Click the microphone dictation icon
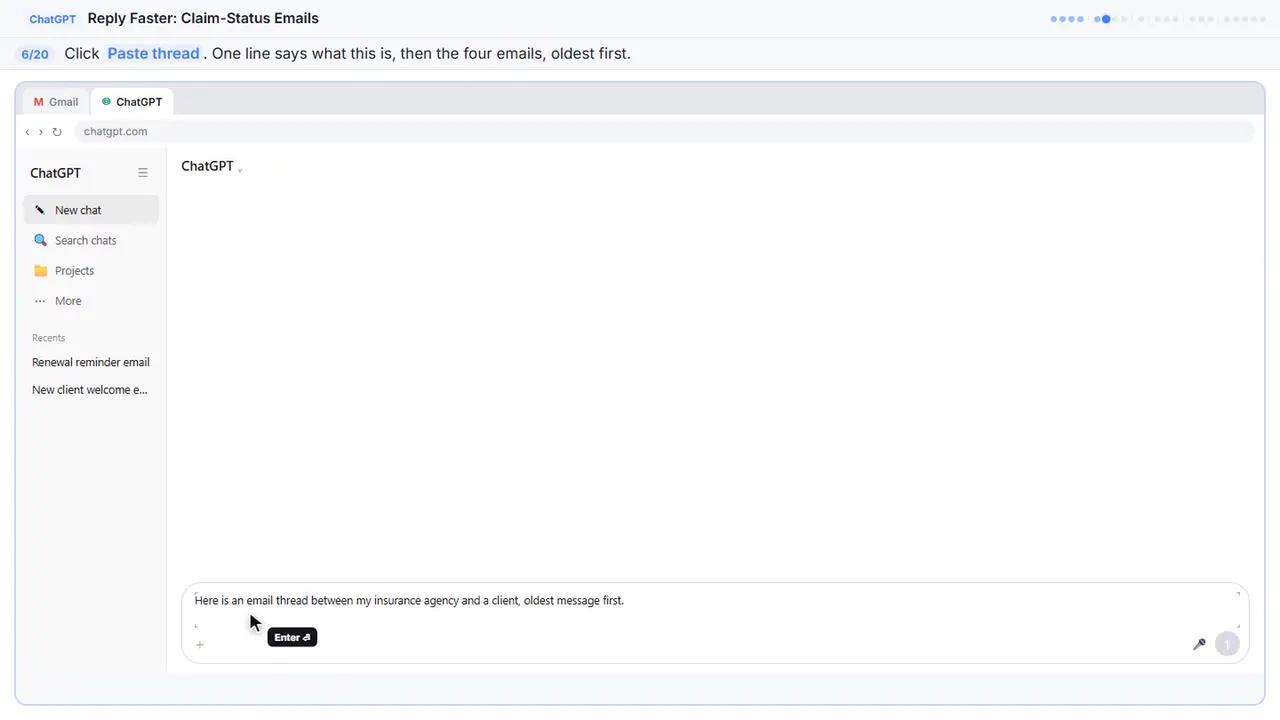Viewport: 1280px width, 720px height. tap(1199, 644)
